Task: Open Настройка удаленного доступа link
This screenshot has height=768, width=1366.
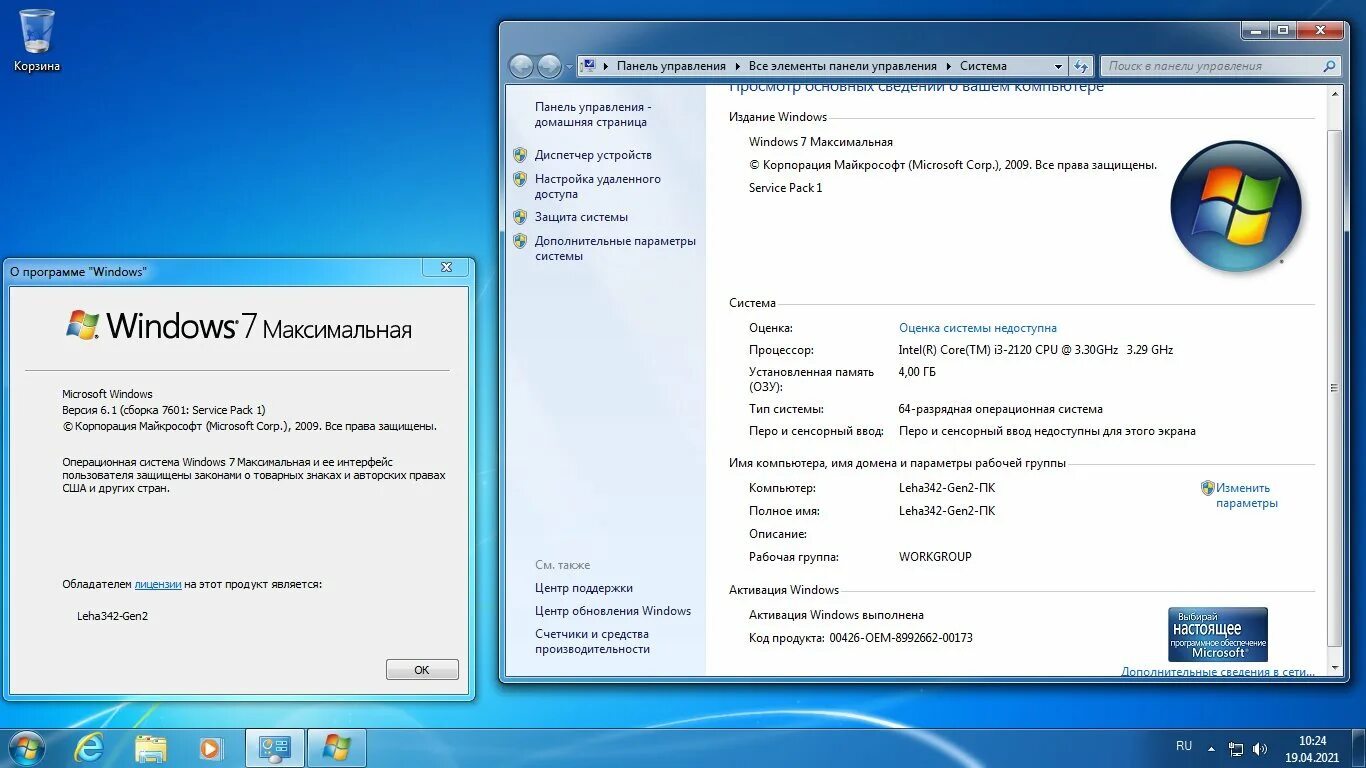Action: point(598,186)
